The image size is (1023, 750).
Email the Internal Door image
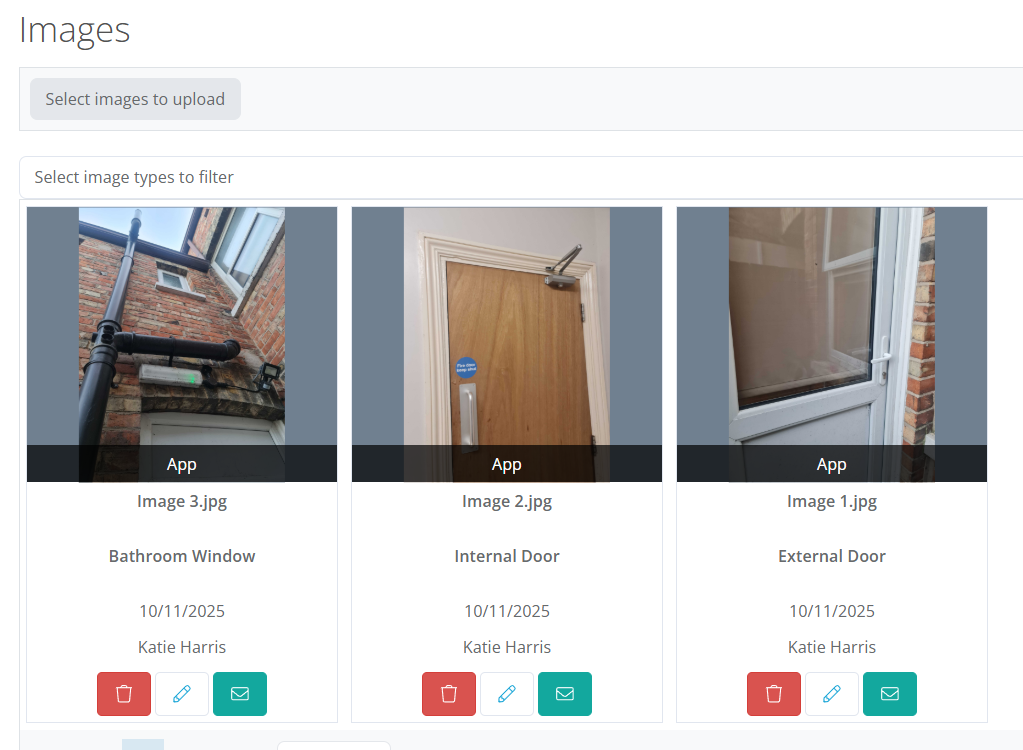[x=565, y=694]
